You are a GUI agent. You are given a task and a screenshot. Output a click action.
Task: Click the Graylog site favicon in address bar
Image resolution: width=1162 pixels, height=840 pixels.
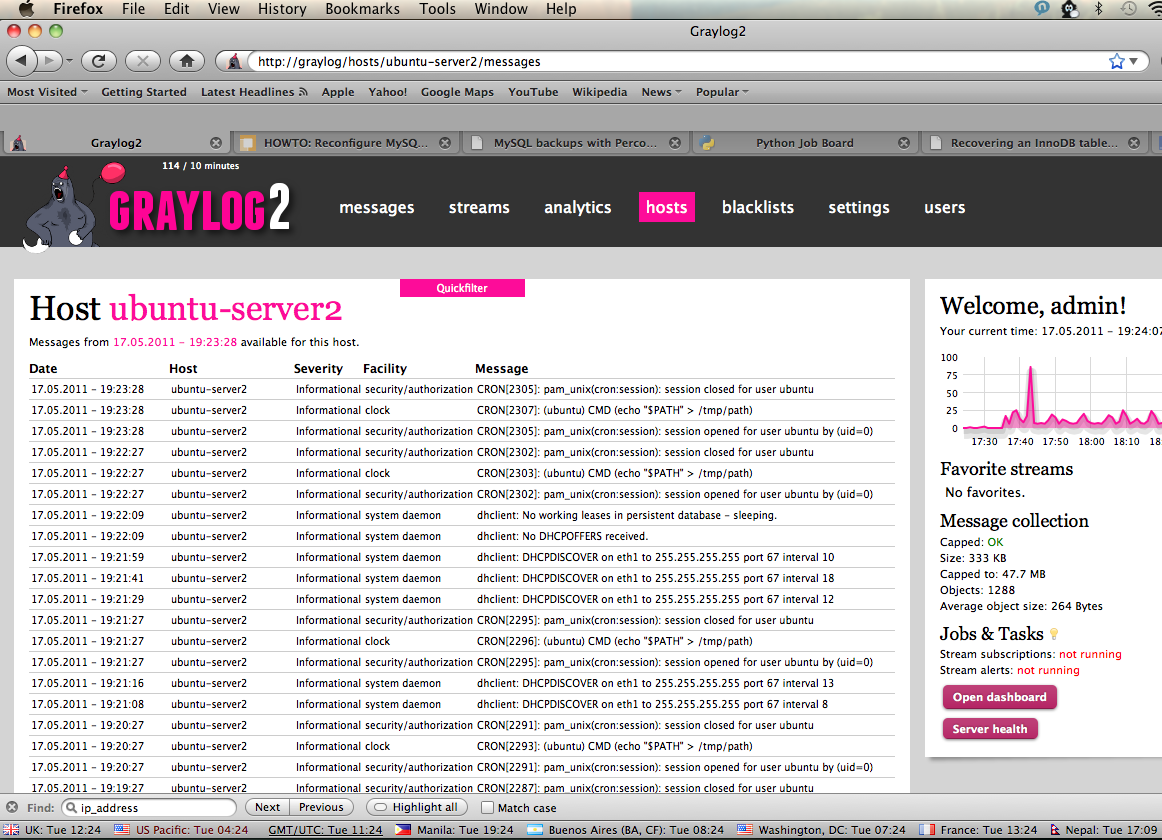pyautogui.click(x=234, y=62)
